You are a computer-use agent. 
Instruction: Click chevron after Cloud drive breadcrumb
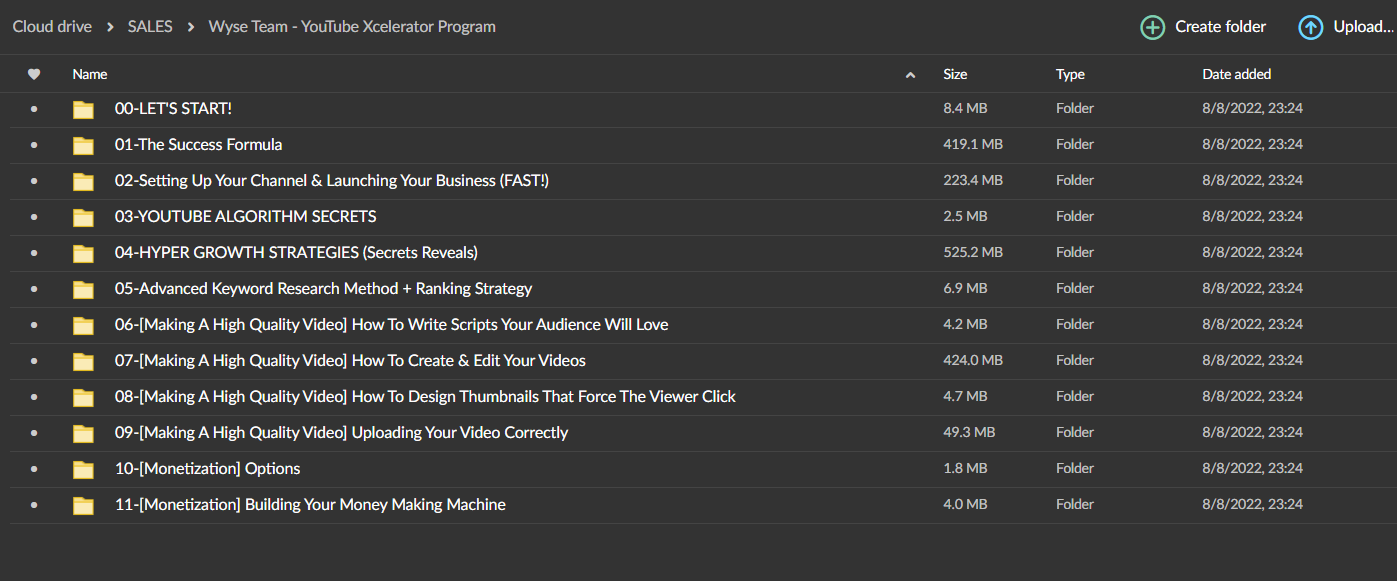(x=110, y=27)
